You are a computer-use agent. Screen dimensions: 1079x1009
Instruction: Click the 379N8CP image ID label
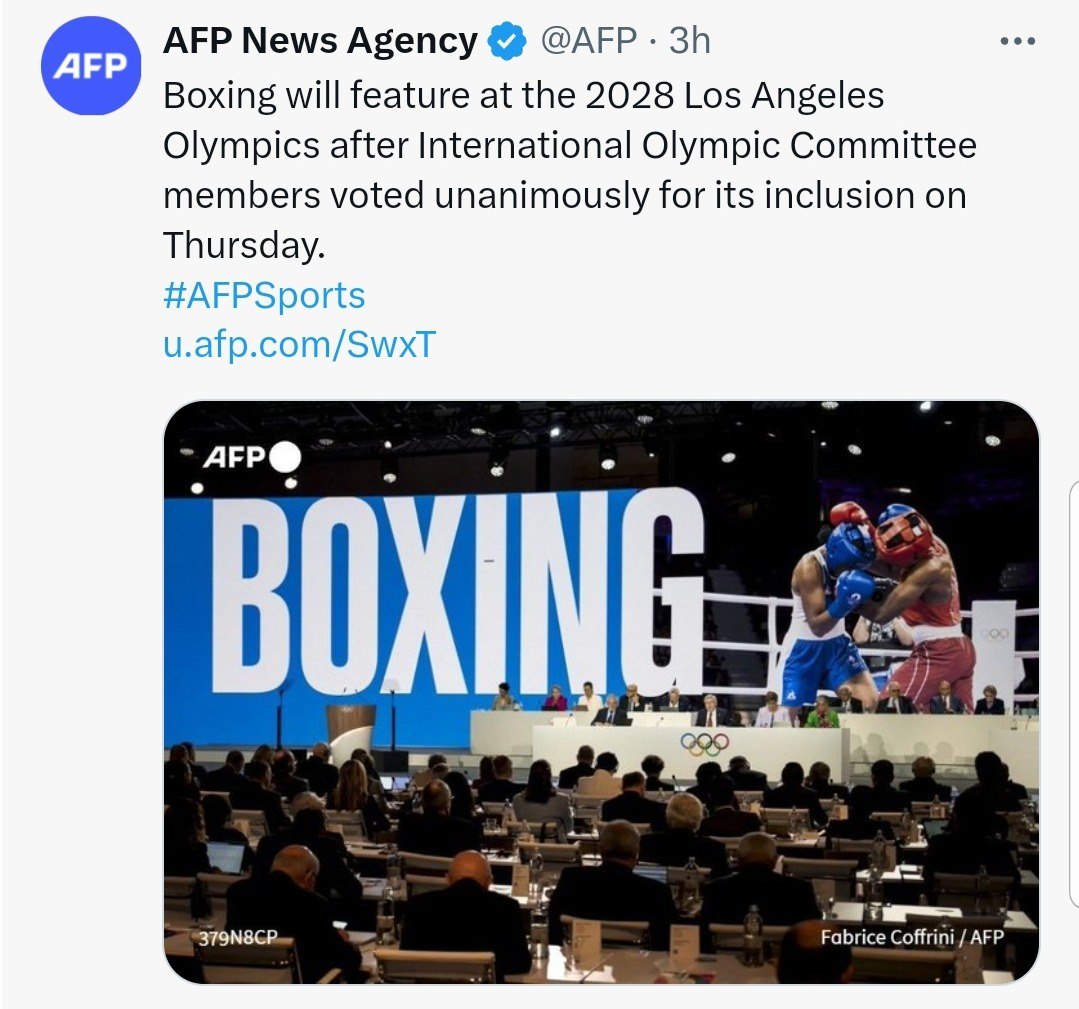[x=237, y=937]
